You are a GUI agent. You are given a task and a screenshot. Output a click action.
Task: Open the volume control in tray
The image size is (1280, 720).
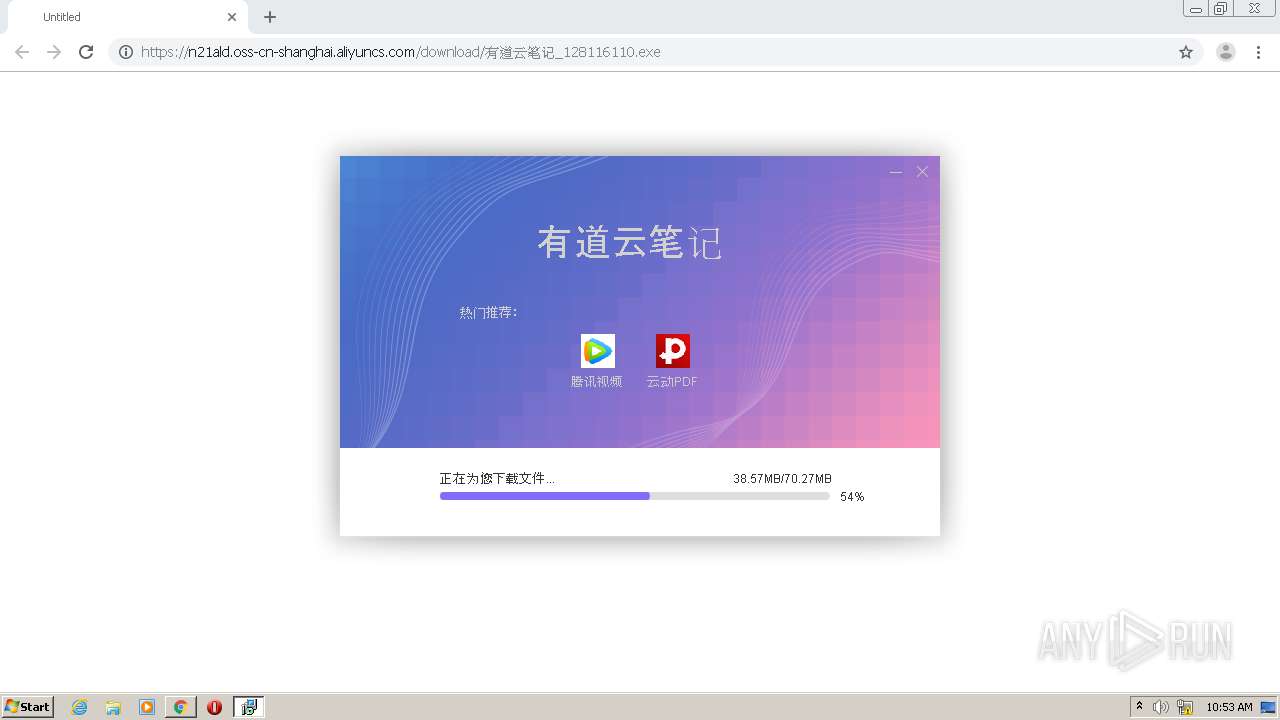tap(1161, 707)
